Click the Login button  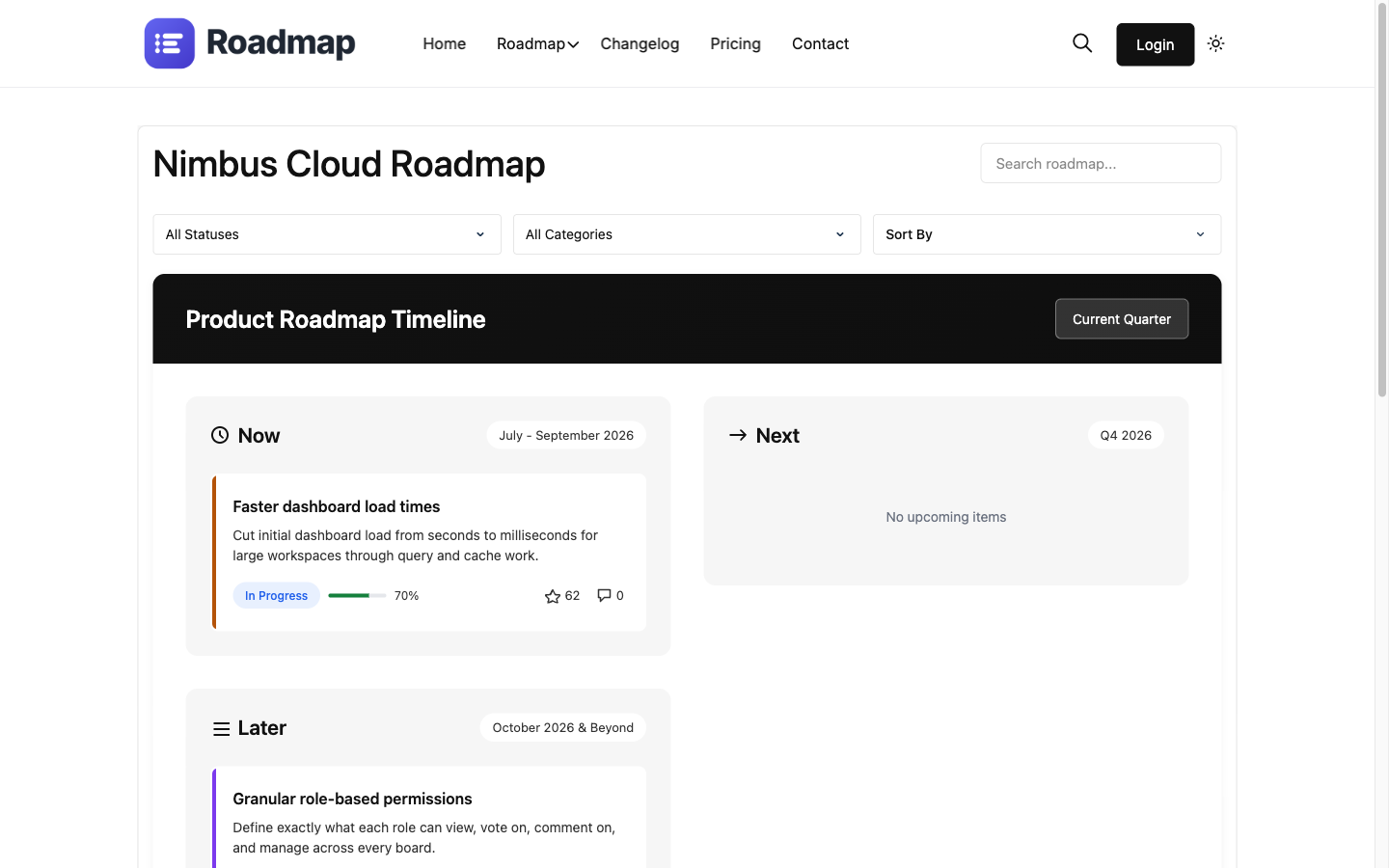point(1155,44)
